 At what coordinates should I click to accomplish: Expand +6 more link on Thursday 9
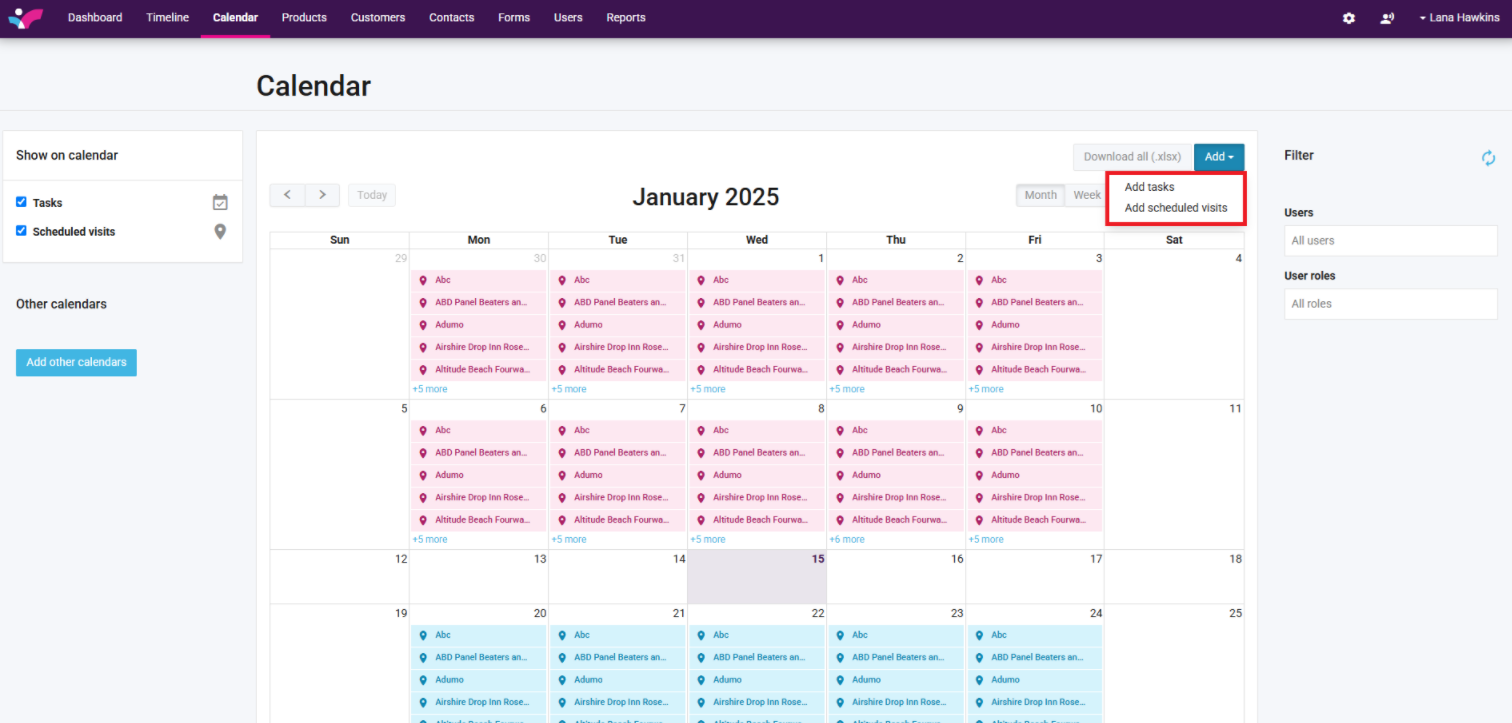click(846, 539)
